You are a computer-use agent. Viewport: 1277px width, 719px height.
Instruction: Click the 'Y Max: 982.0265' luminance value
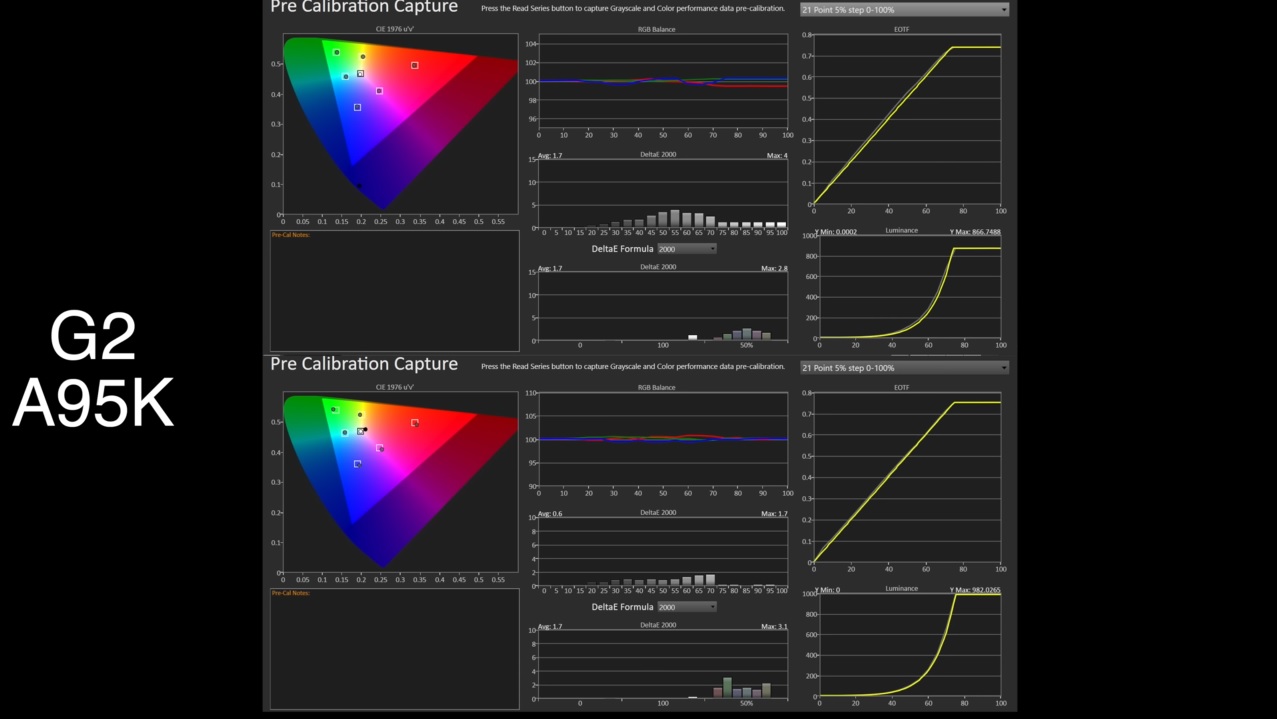point(975,590)
